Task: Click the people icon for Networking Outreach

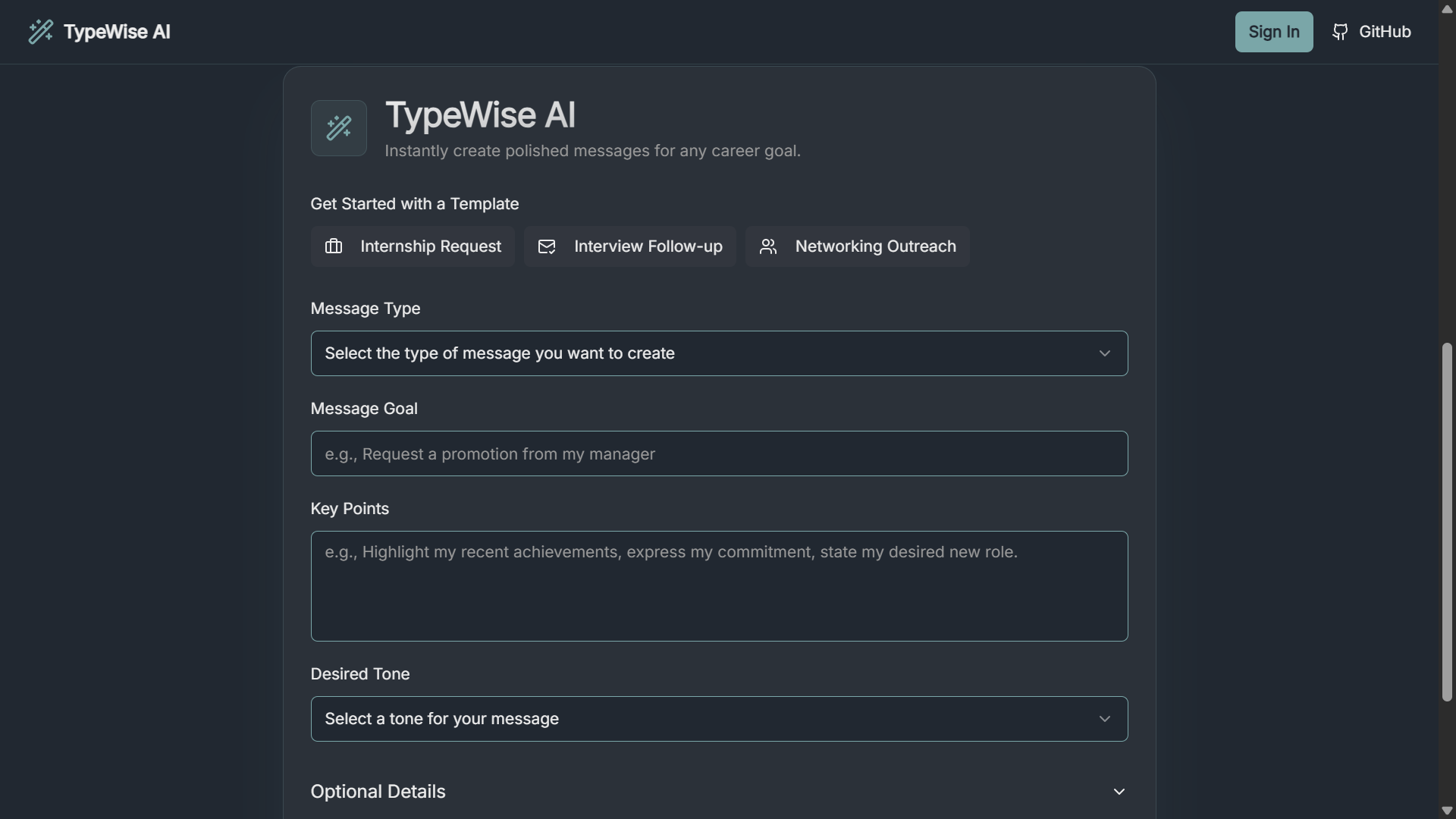Action: click(x=768, y=246)
